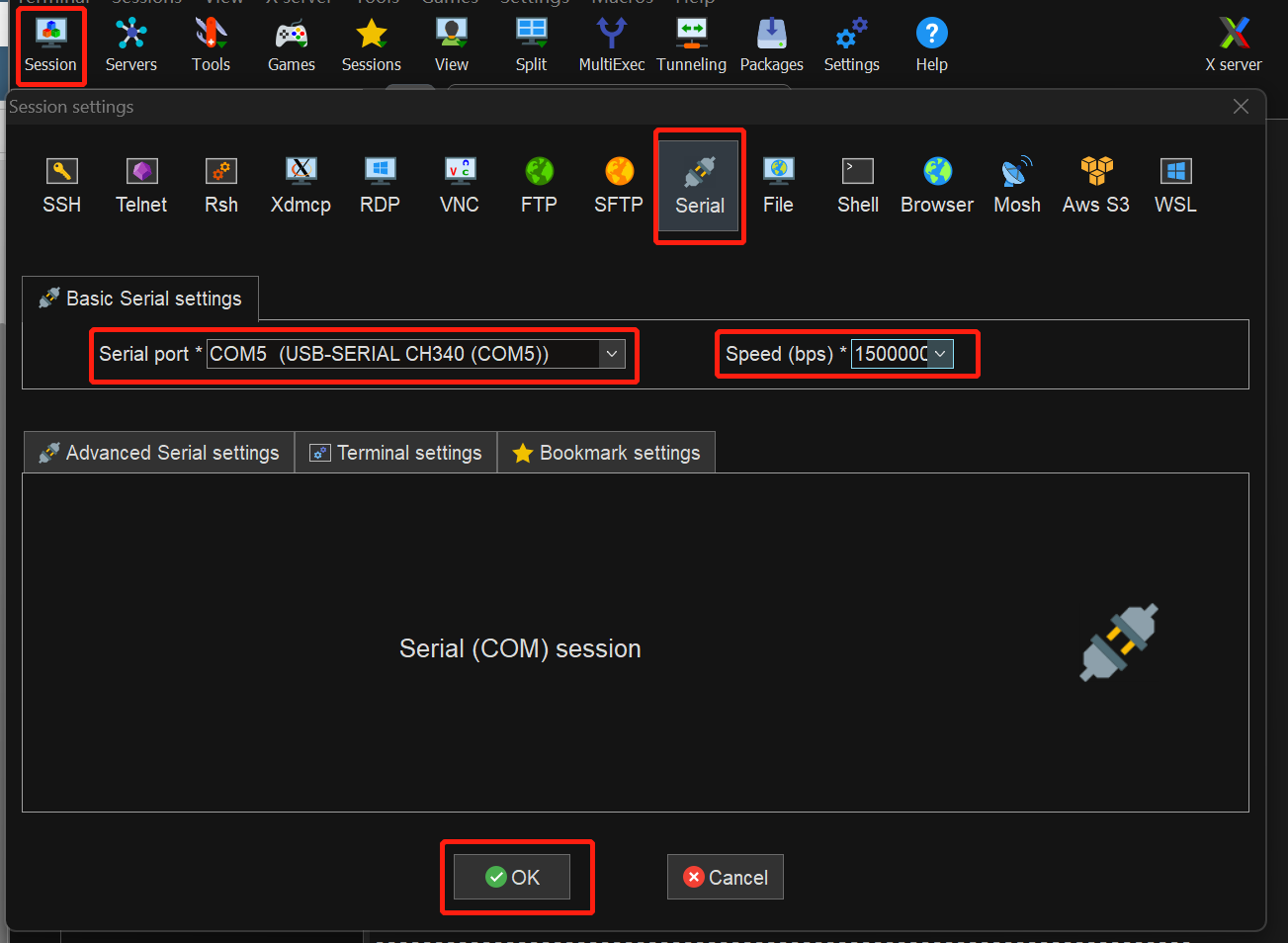Select the Xdmcp session type

(x=301, y=186)
